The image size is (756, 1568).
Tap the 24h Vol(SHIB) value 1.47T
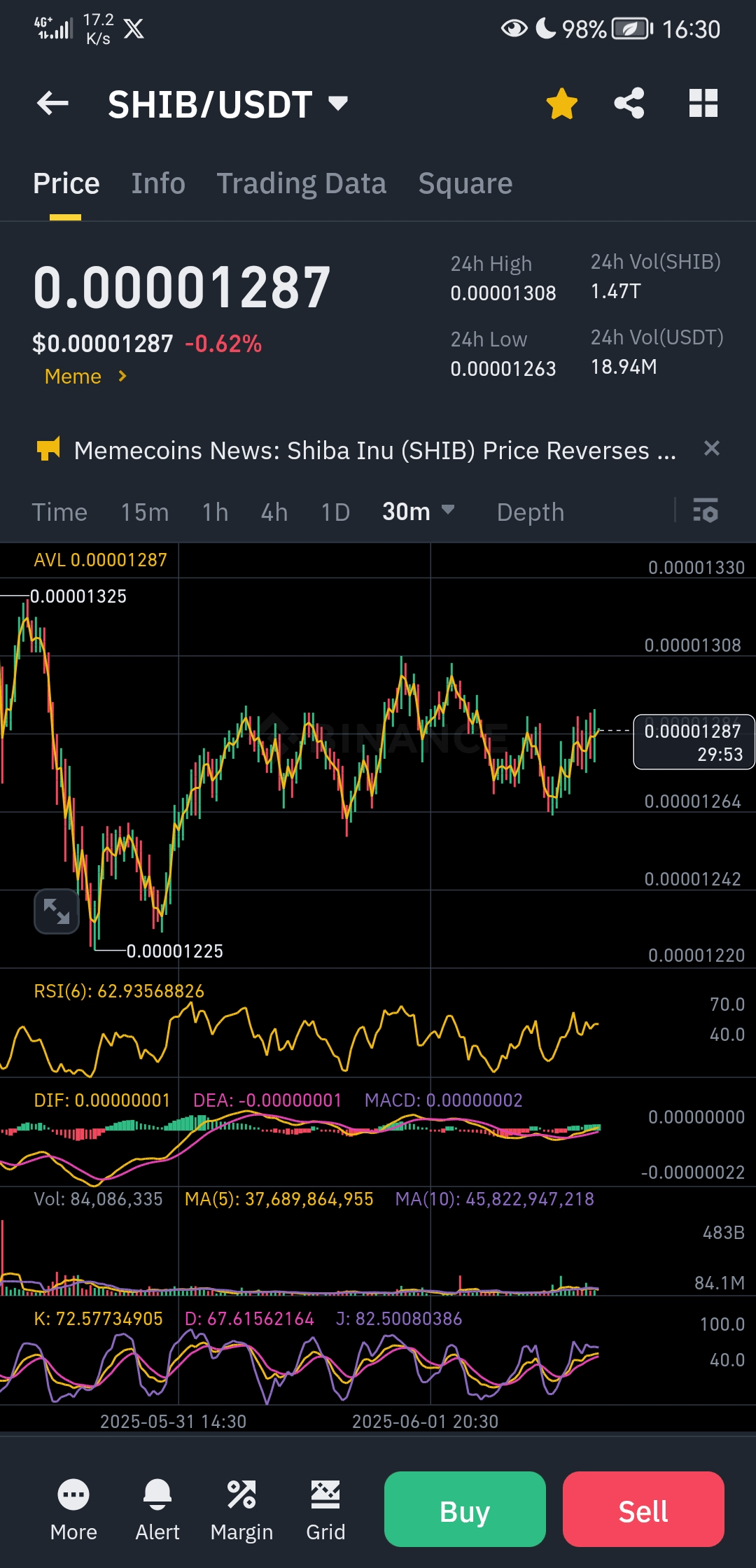(x=616, y=291)
